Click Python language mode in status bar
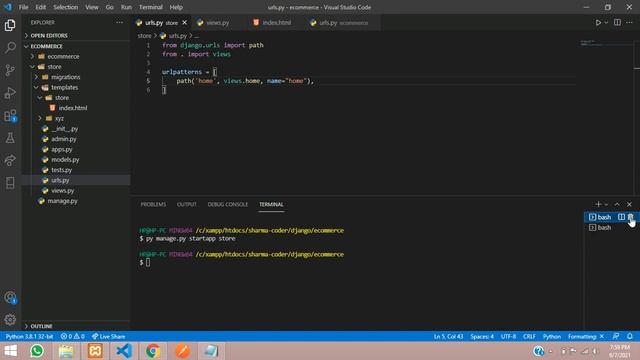 [552, 336]
